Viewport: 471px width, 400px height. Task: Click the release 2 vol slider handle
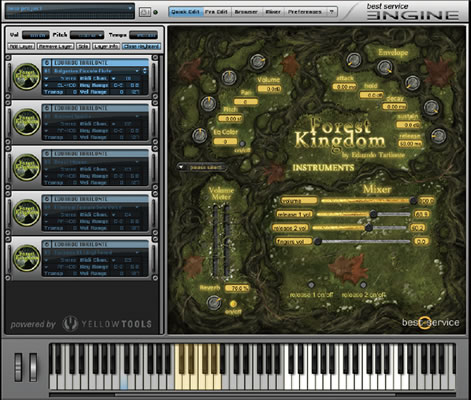pos(368,228)
